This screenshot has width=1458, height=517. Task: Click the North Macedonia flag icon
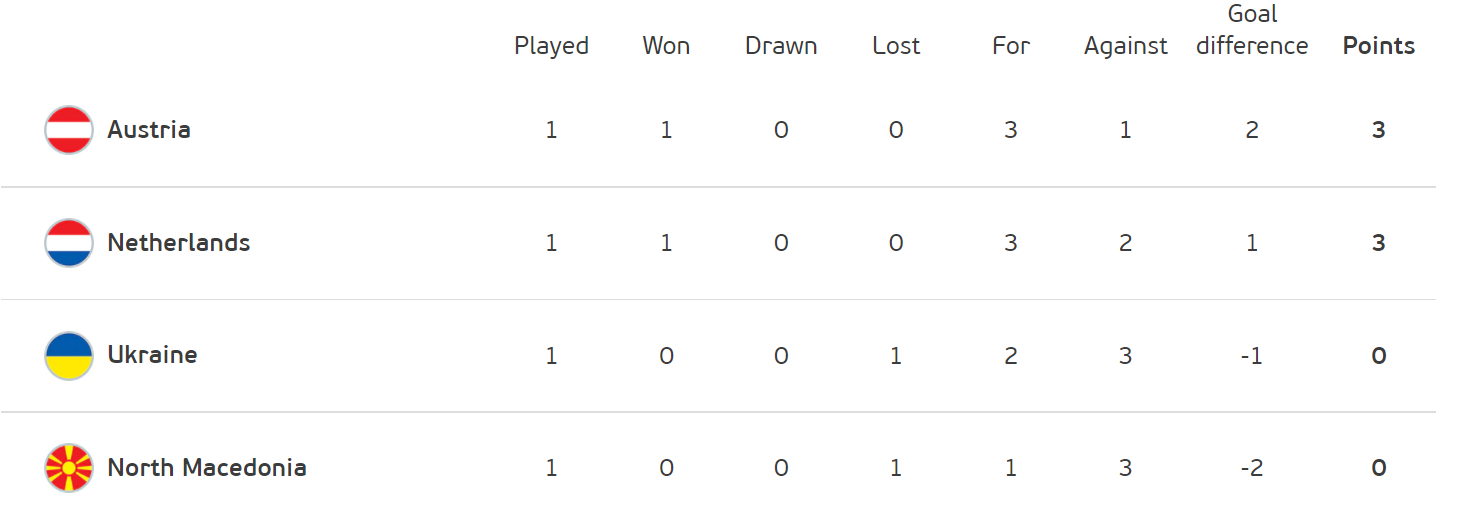point(69,468)
